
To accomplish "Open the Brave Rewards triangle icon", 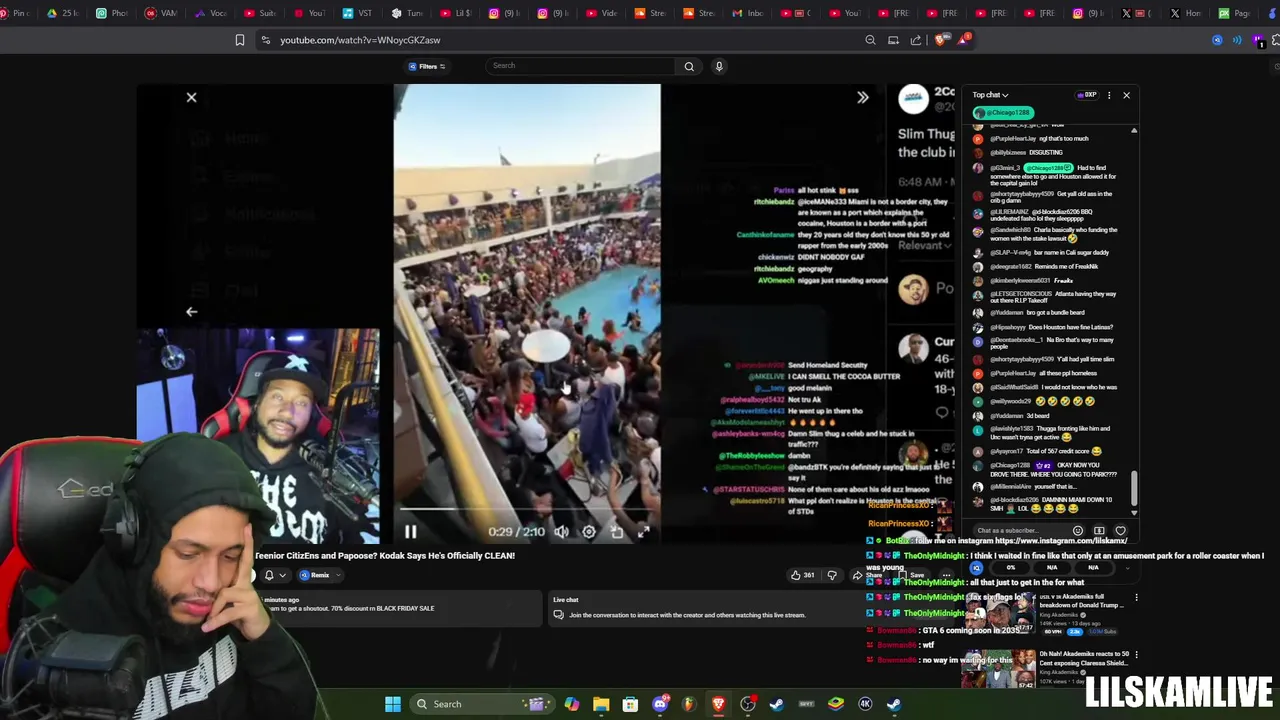I will (x=963, y=40).
